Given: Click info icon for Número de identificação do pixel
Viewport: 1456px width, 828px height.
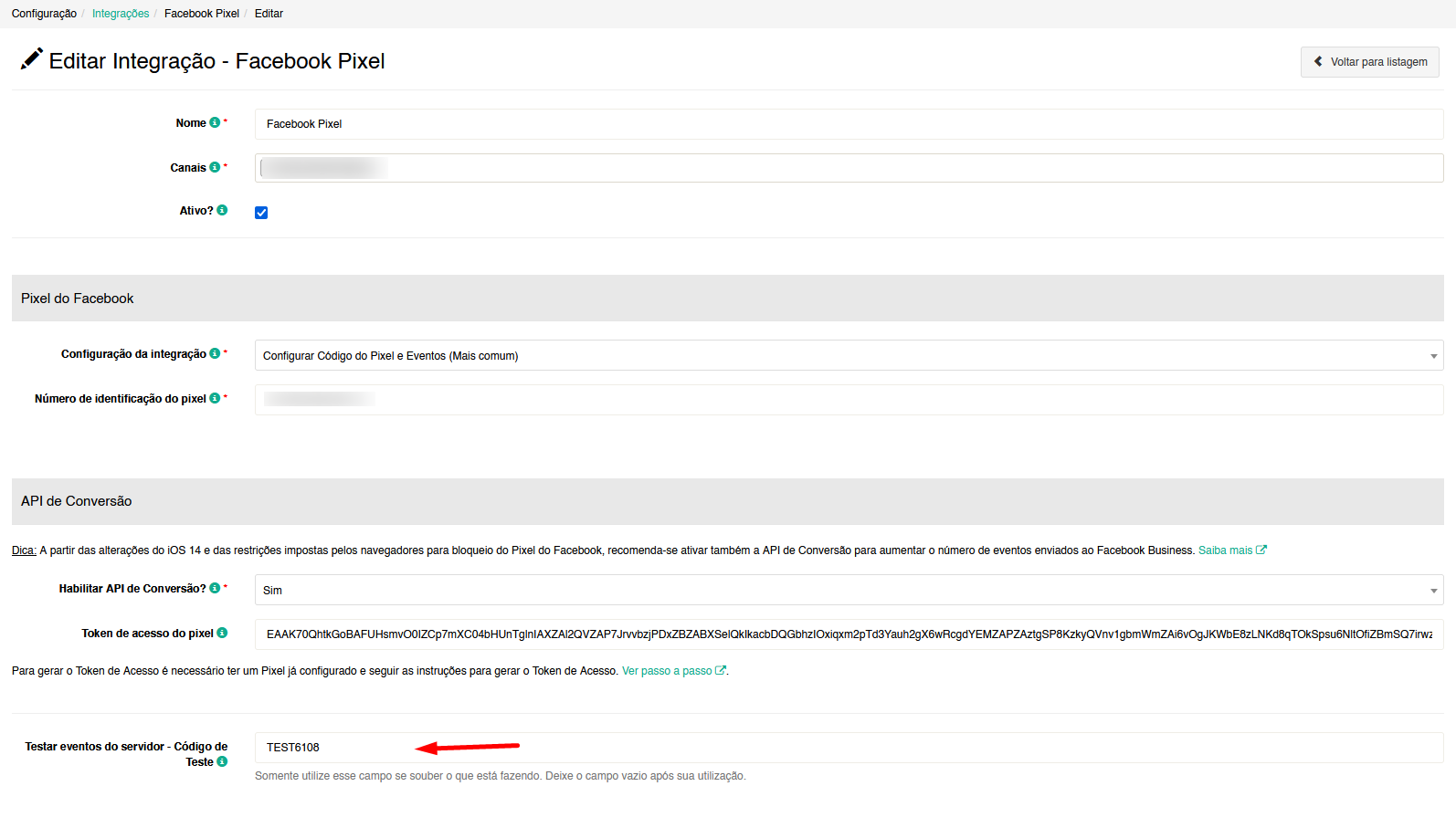Looking at the screenshot, I should (x=215, y=398).
